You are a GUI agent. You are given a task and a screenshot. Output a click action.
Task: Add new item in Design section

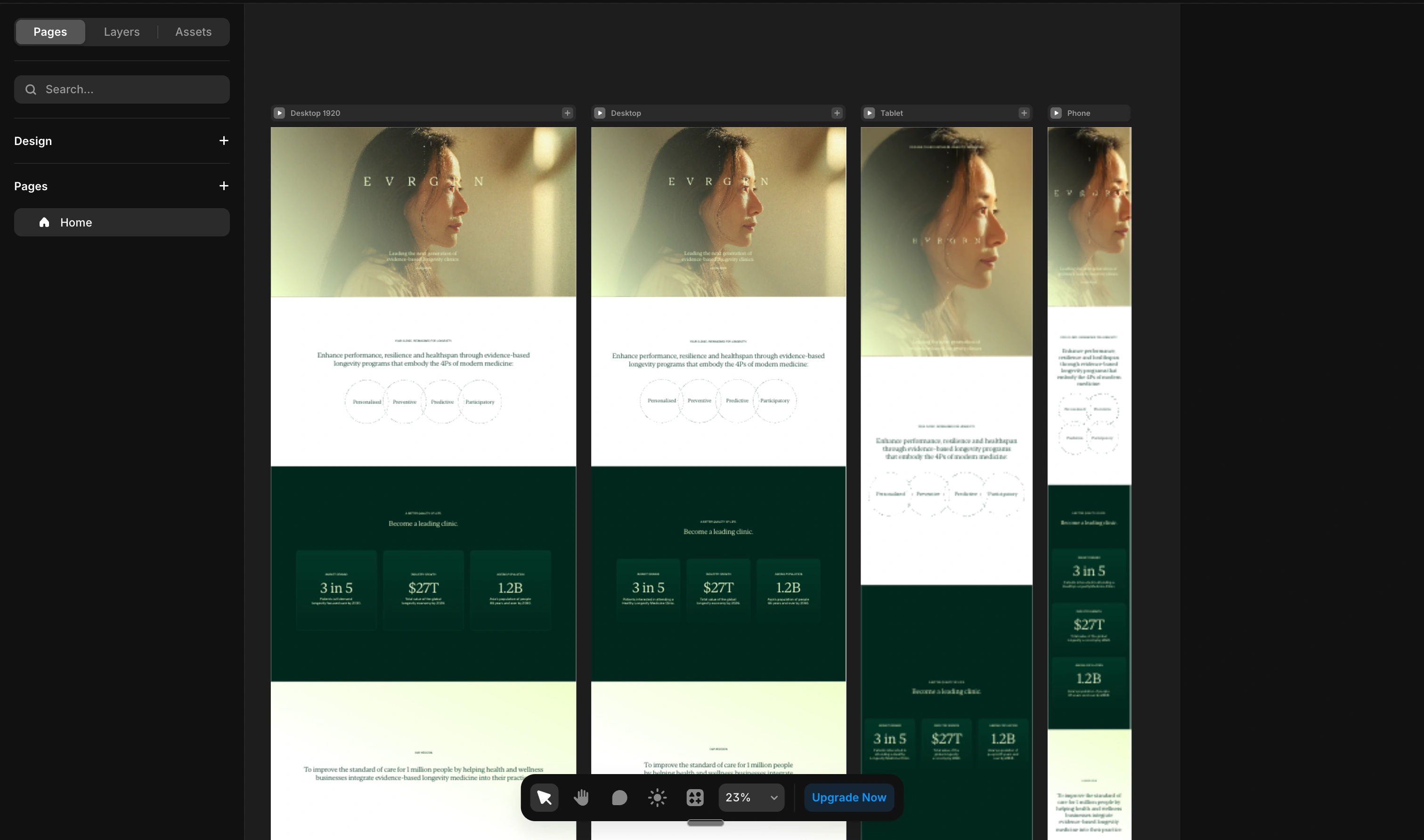tap(224, 141)
